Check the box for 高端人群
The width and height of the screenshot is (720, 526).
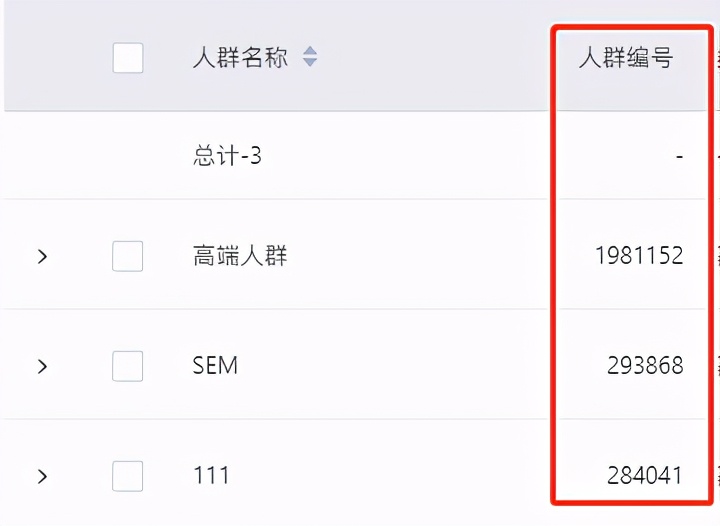click(128, 257)
